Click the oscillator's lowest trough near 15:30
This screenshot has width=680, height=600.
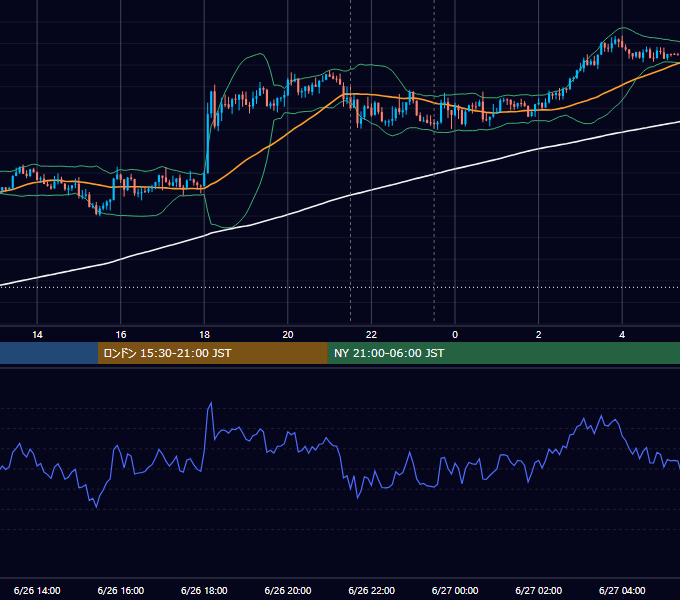pos(96,506)
